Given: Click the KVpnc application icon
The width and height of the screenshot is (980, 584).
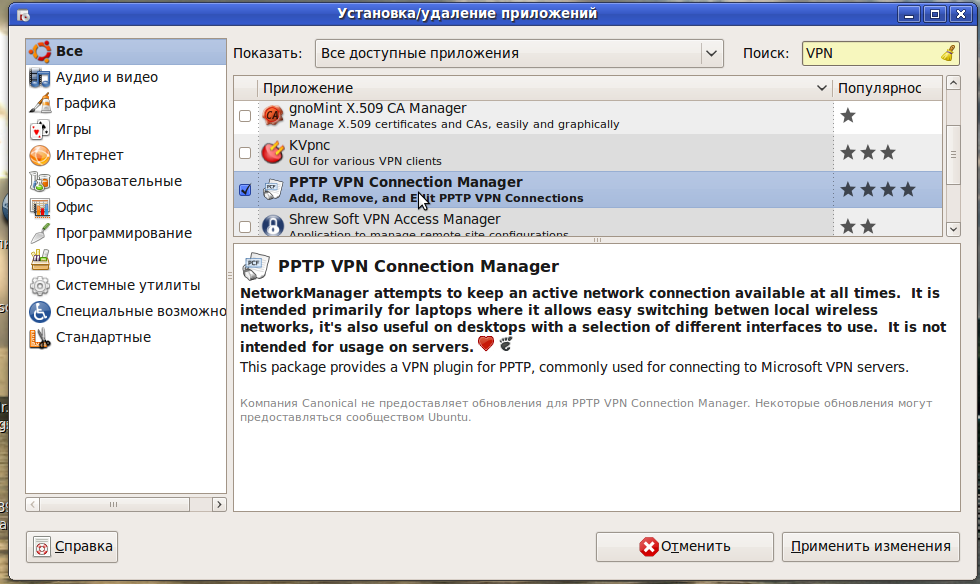Looking at the screenshot, I should [272, 153].
